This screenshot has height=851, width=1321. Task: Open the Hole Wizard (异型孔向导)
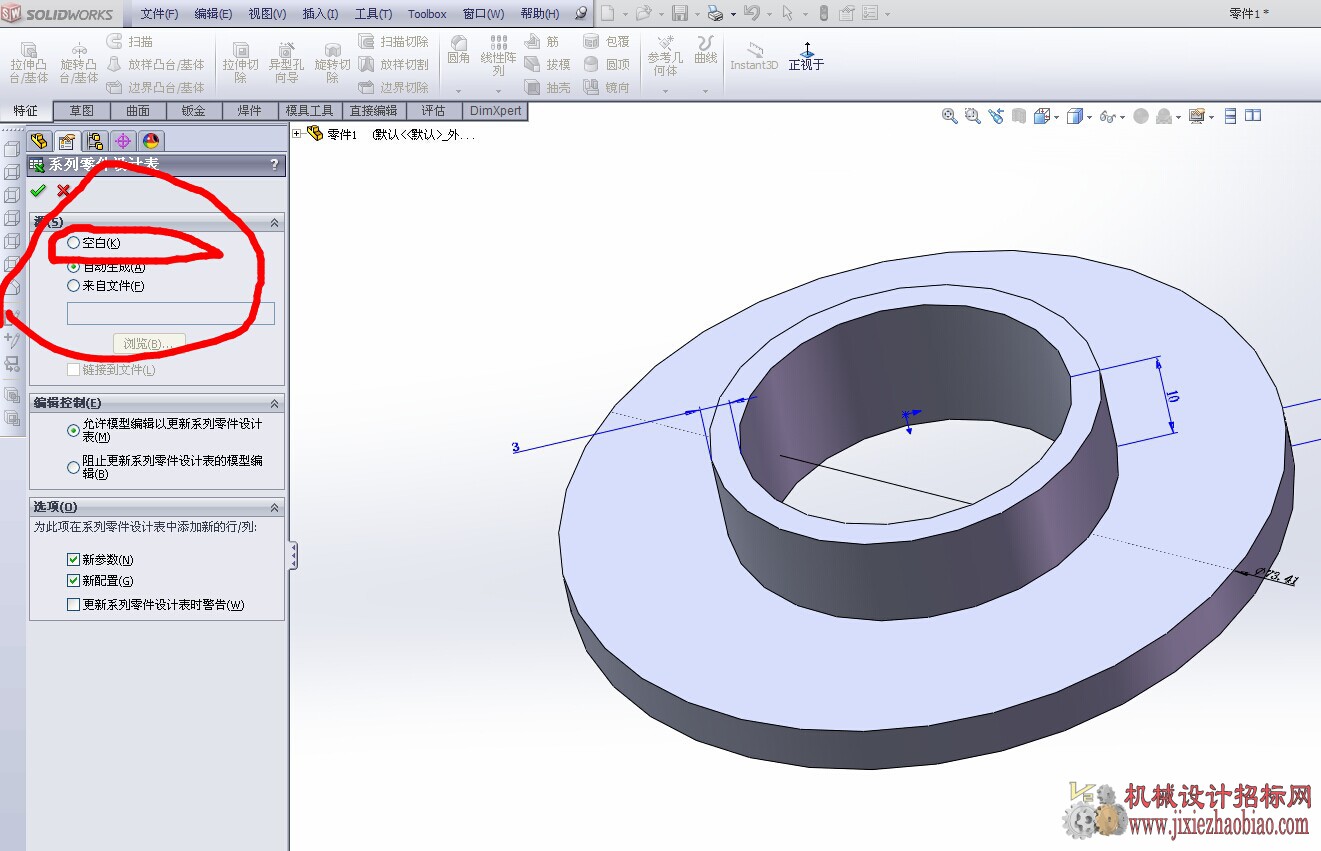point(287,63)
